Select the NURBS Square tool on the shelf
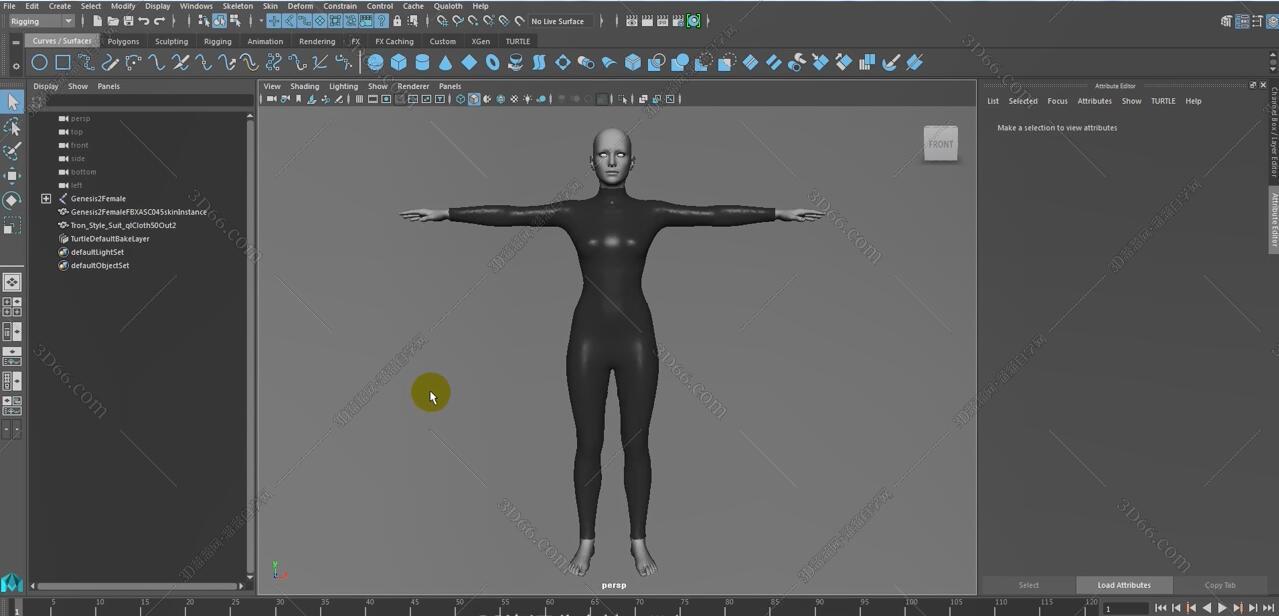 pos(62,62)
